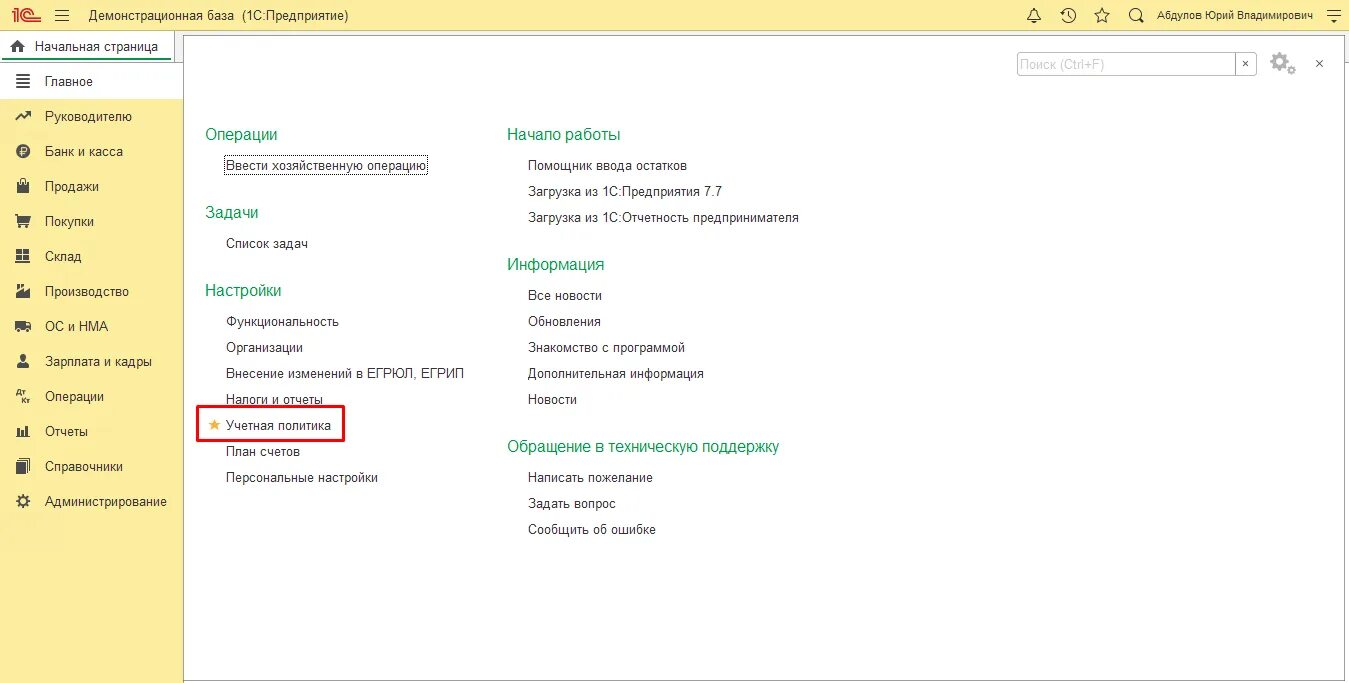Click the Банк и касса ruble icon
Image resolution: width=1349 pixels, height=683 pixels.
(23, 152)
